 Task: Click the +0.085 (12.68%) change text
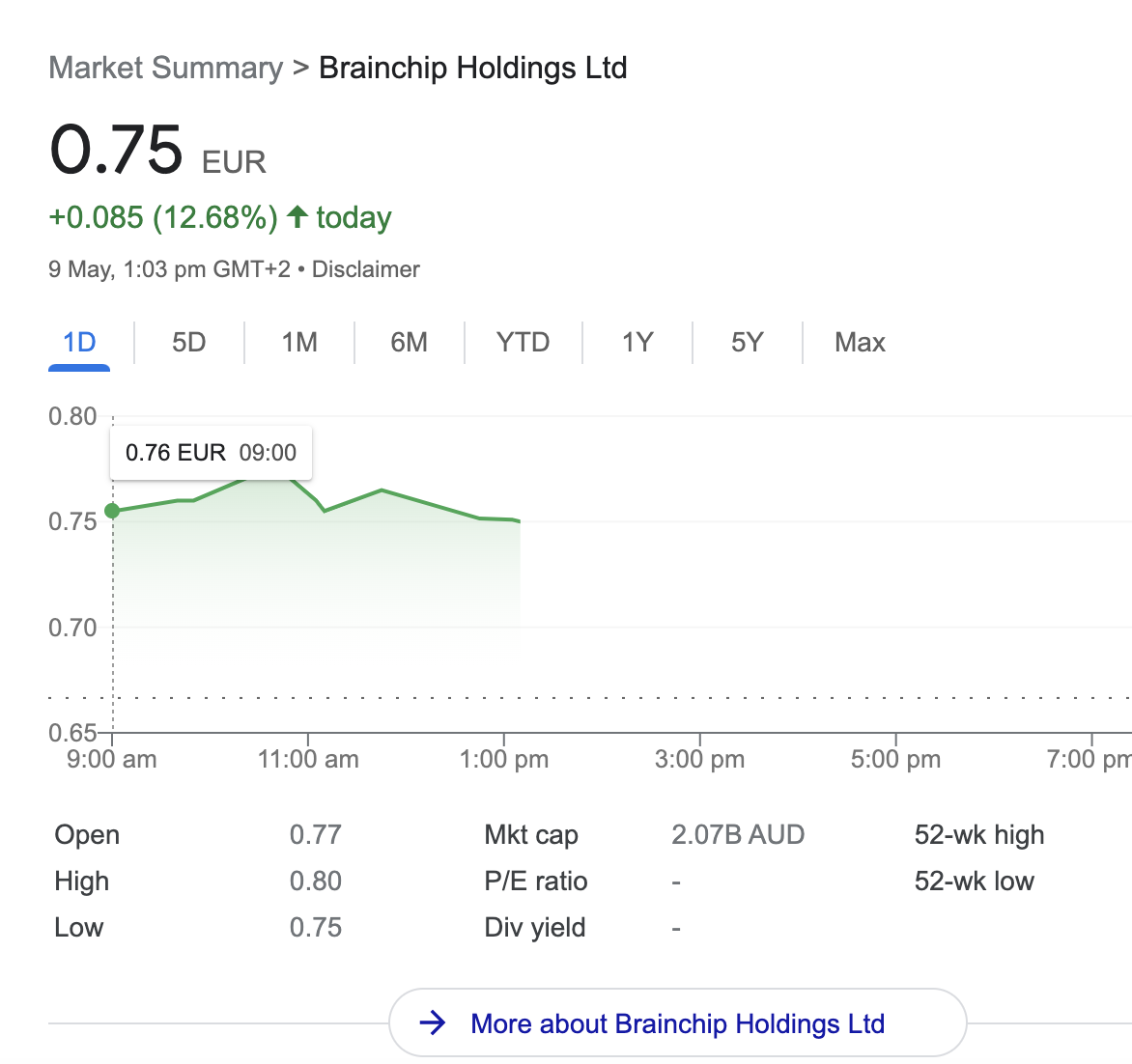pyautogui.click(x=163, y=217)
